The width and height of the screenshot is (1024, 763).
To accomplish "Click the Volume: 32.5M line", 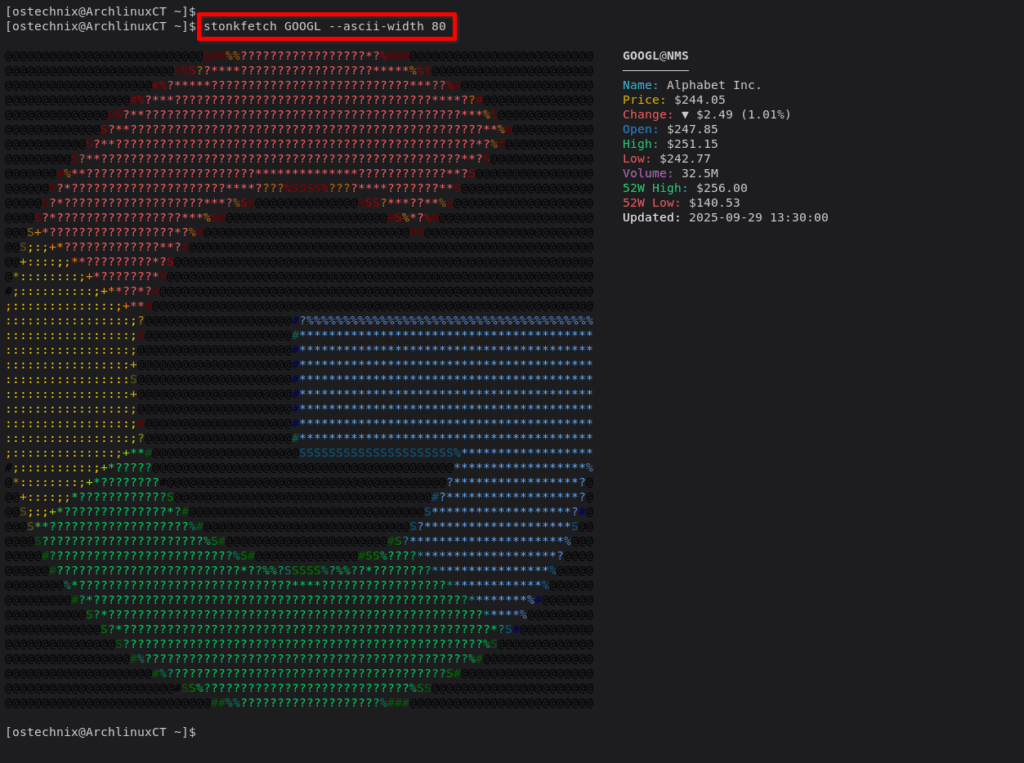I will pyautogui.click(x=670, y=174).
